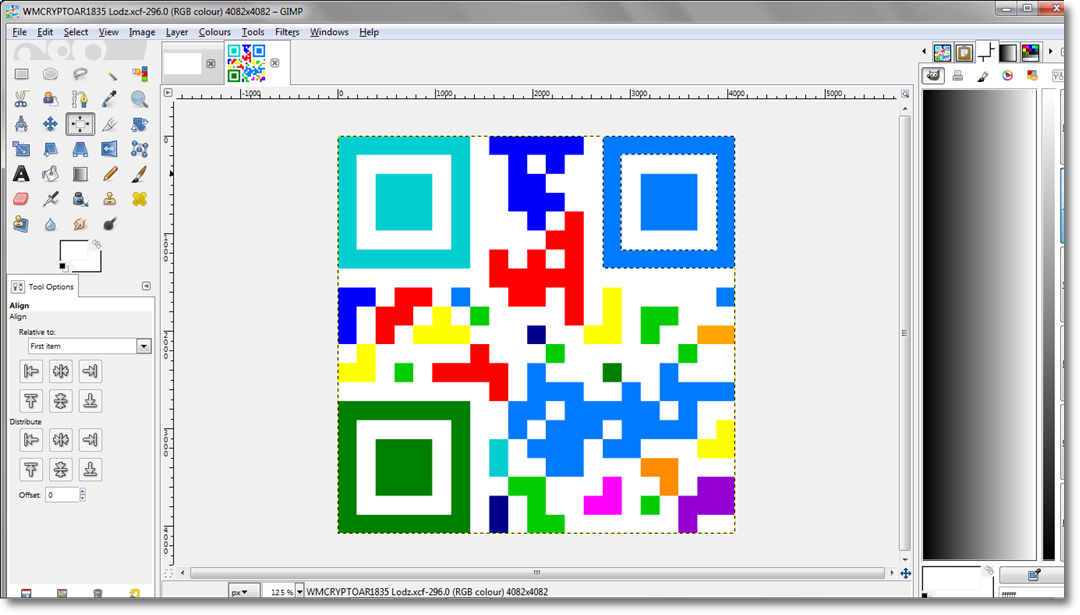Select the Text tool
The image size is (1080, 615).
(21, 174)
